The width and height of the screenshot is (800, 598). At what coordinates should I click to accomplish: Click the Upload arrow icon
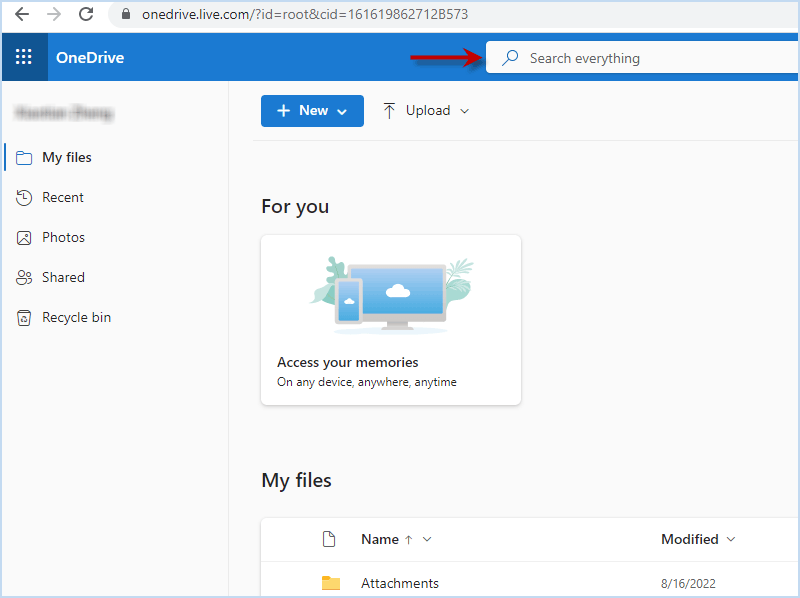click(389, 111)
